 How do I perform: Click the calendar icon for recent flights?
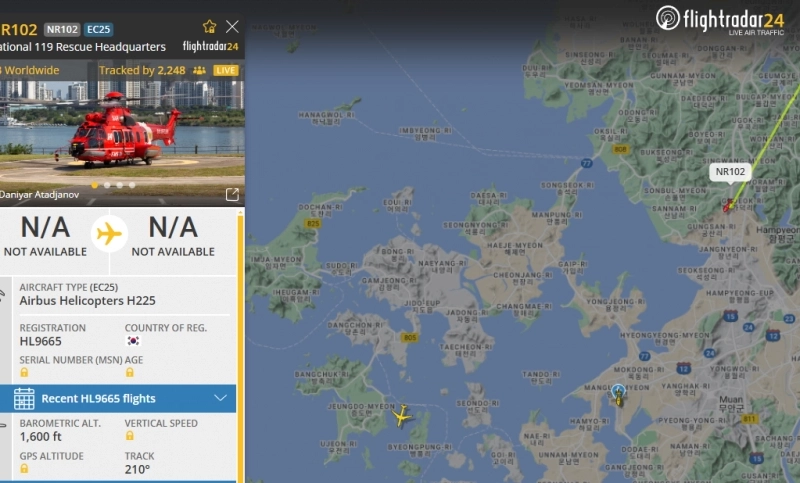click(24, 398)
